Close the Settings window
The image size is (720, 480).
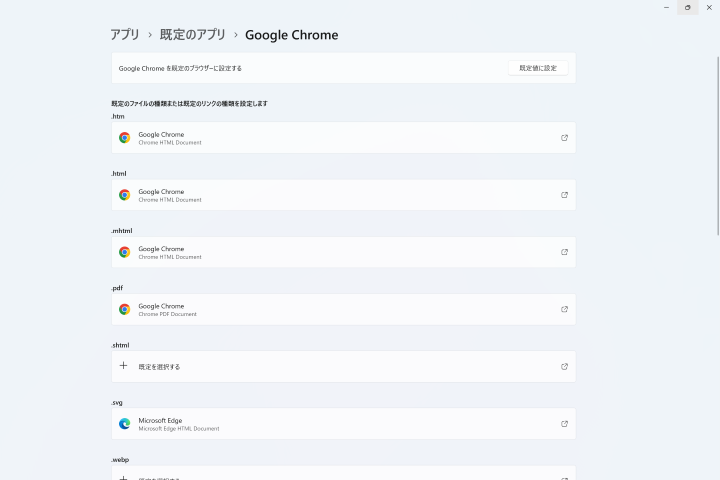(x=709, y=7)
